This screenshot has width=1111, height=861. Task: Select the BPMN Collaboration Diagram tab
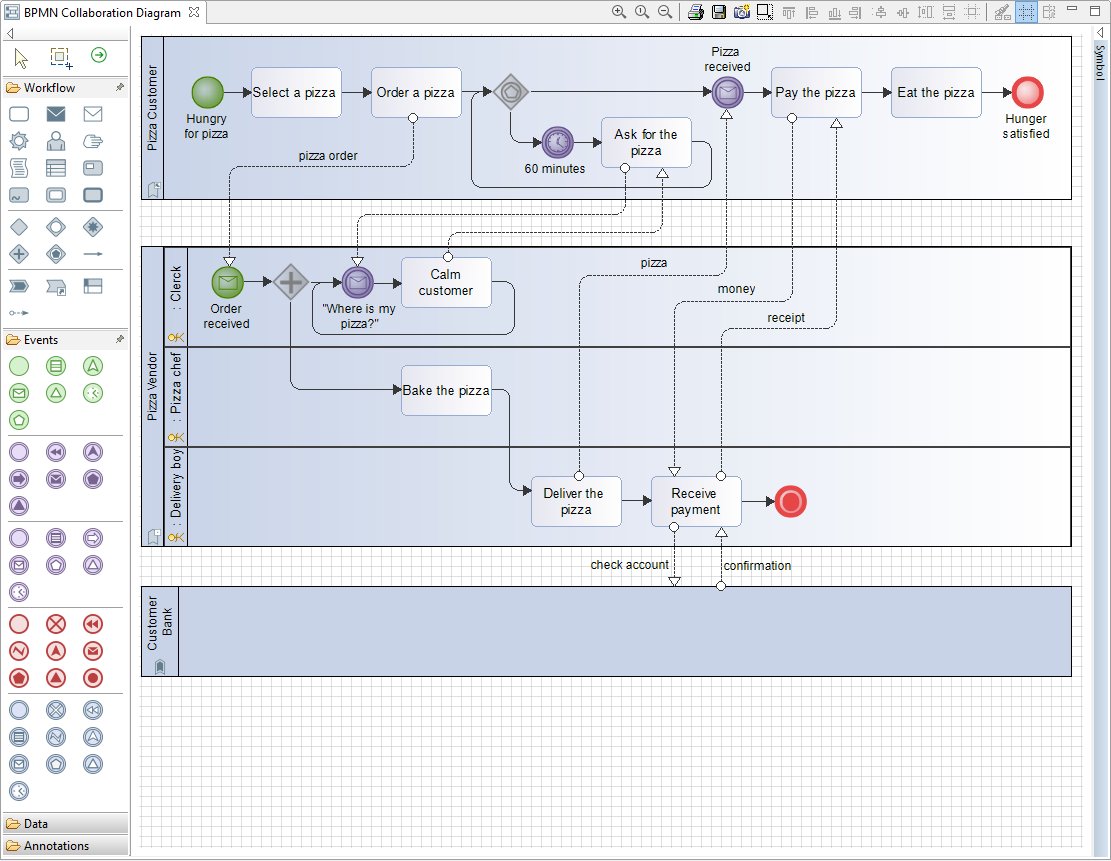pyautogui.click(x=102, y=12)
